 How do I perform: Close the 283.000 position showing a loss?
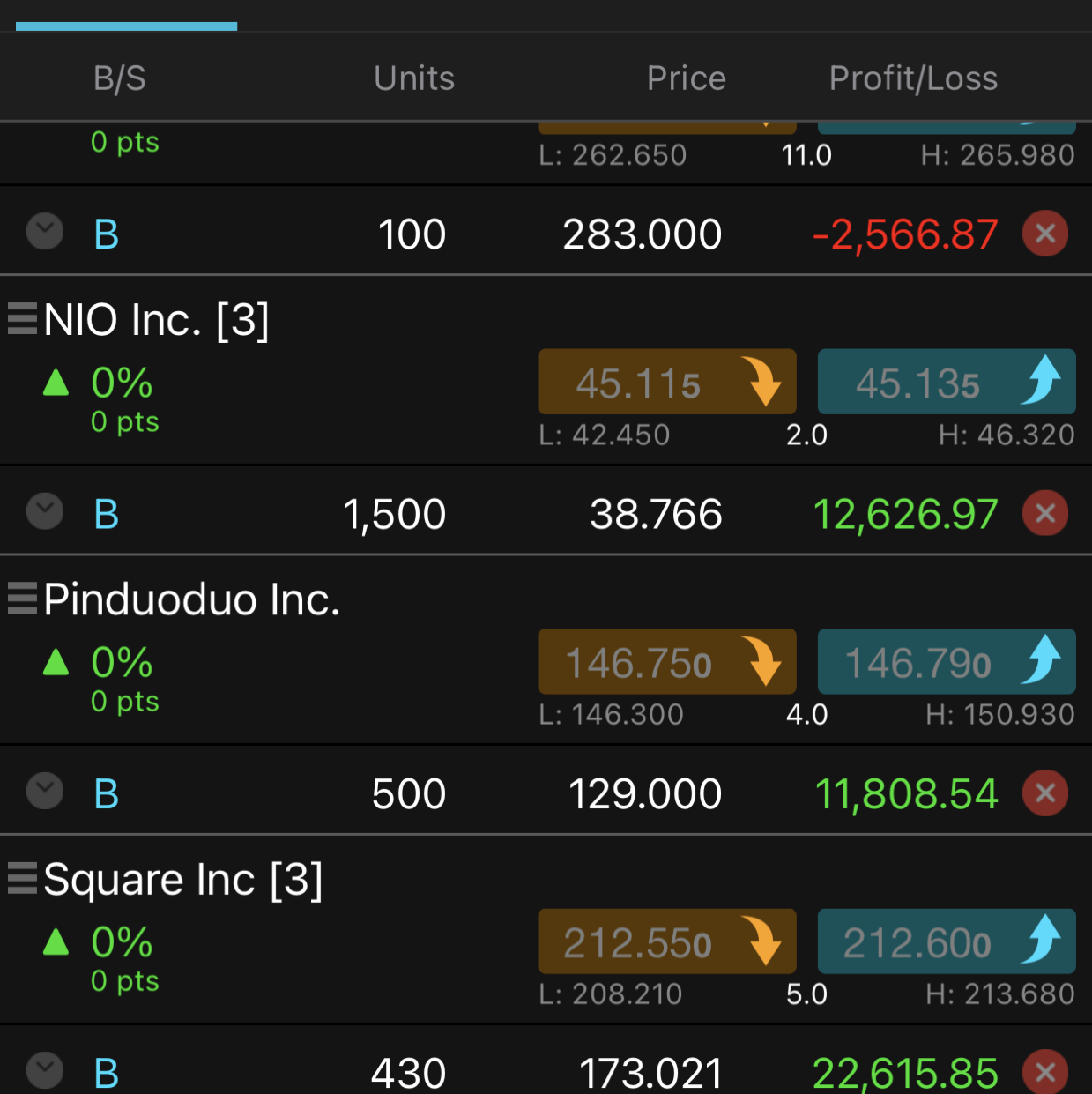click(1045, 234)
